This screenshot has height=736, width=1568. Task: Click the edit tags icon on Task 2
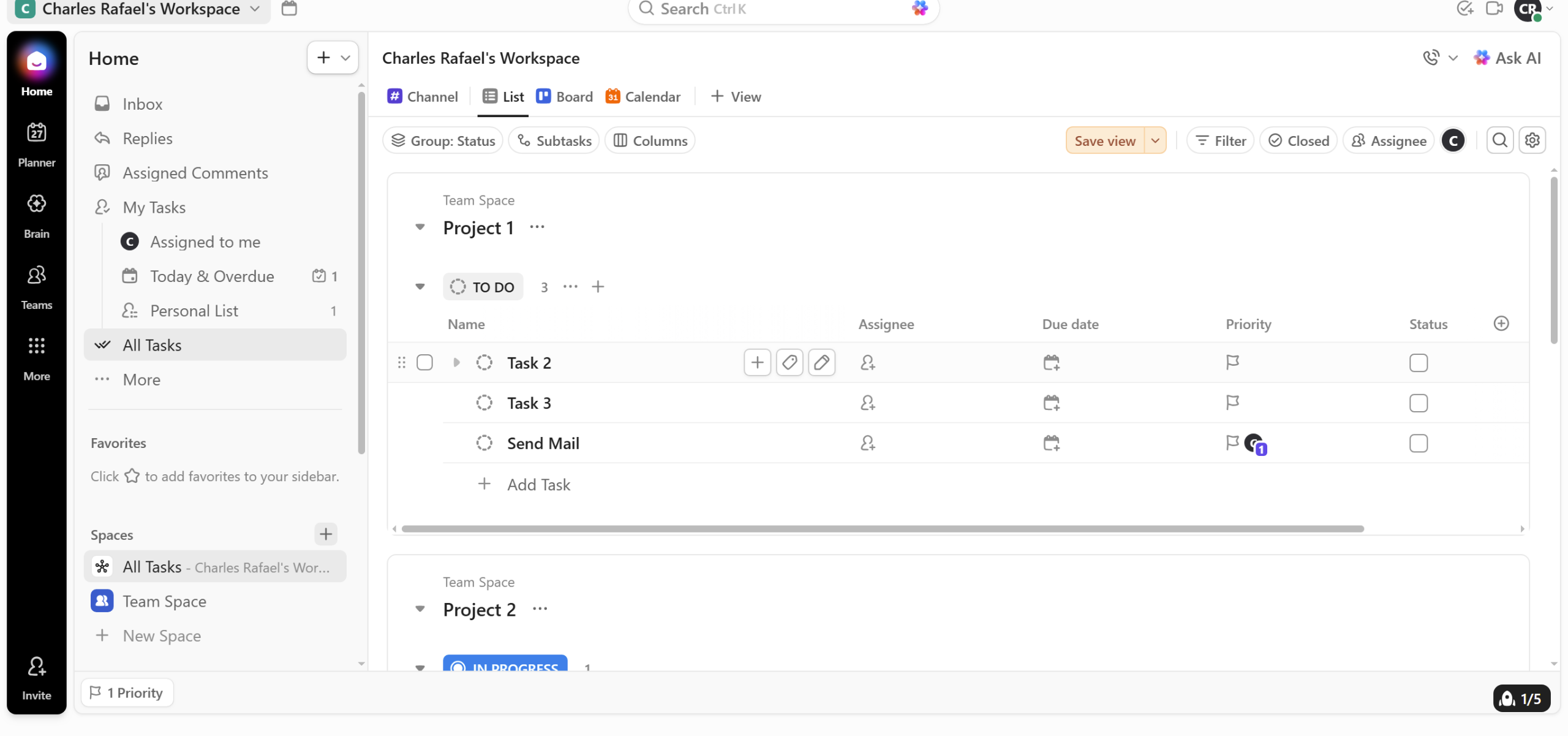pos(789,362)
